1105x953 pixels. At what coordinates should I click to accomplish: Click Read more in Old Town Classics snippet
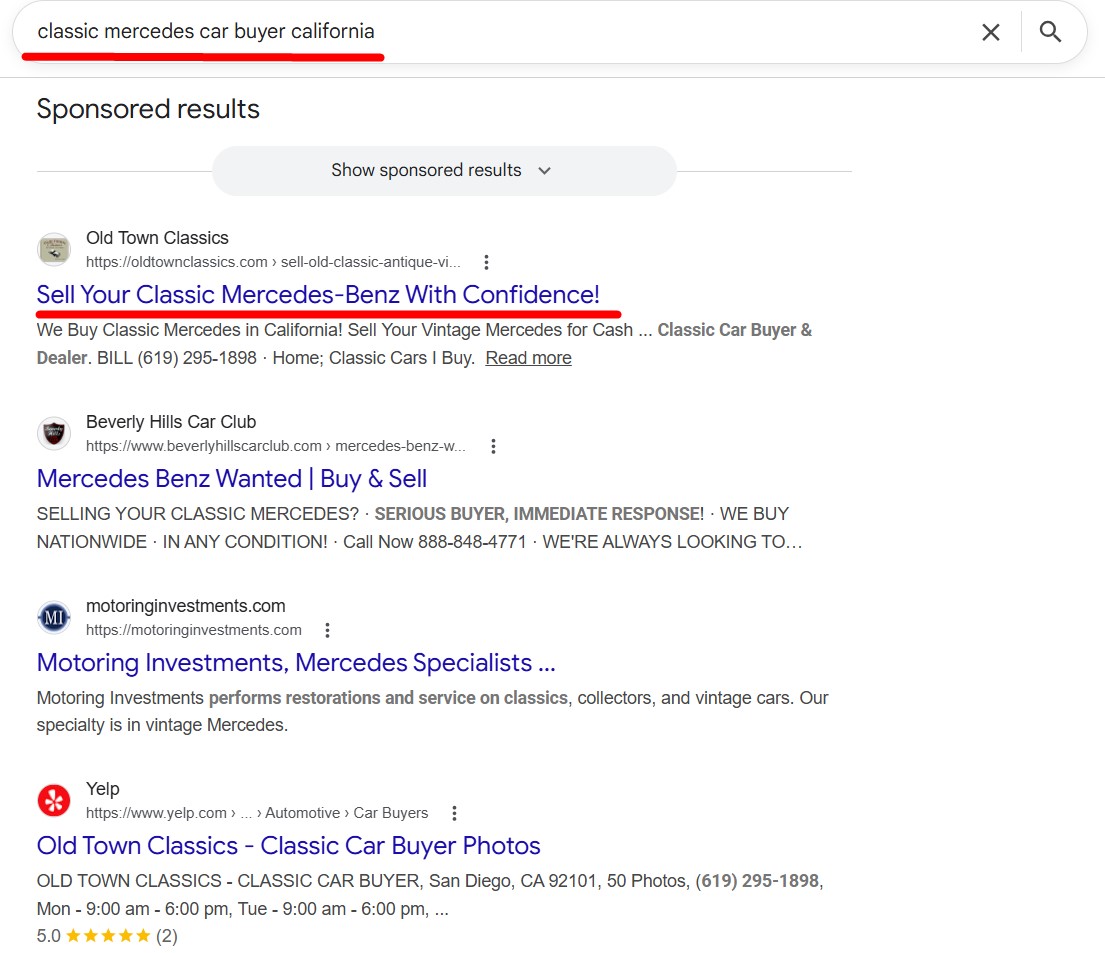pyautogui.click(x=528, y=358)
